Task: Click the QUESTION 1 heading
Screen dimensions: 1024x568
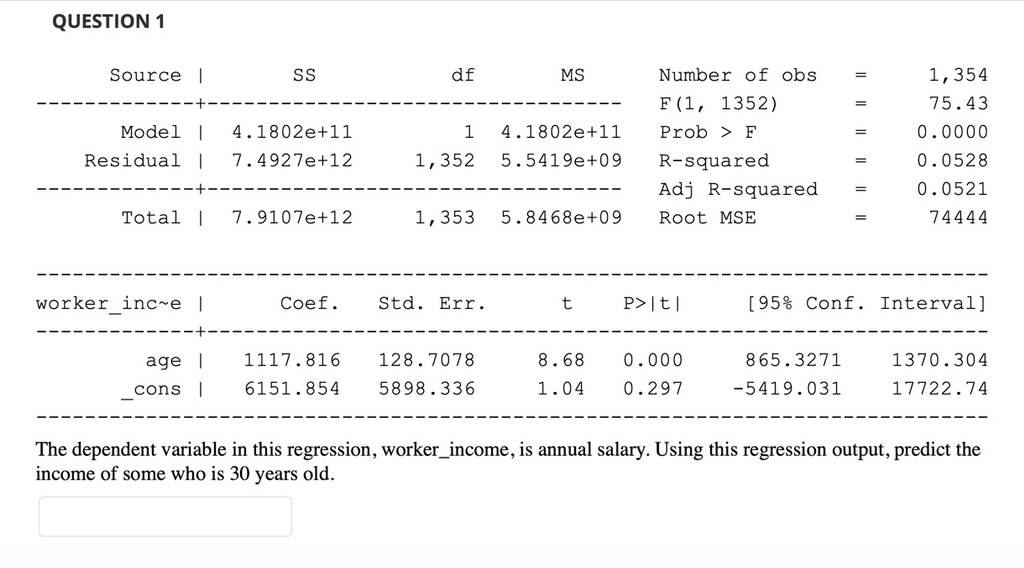Action: [x=108, y=22]
